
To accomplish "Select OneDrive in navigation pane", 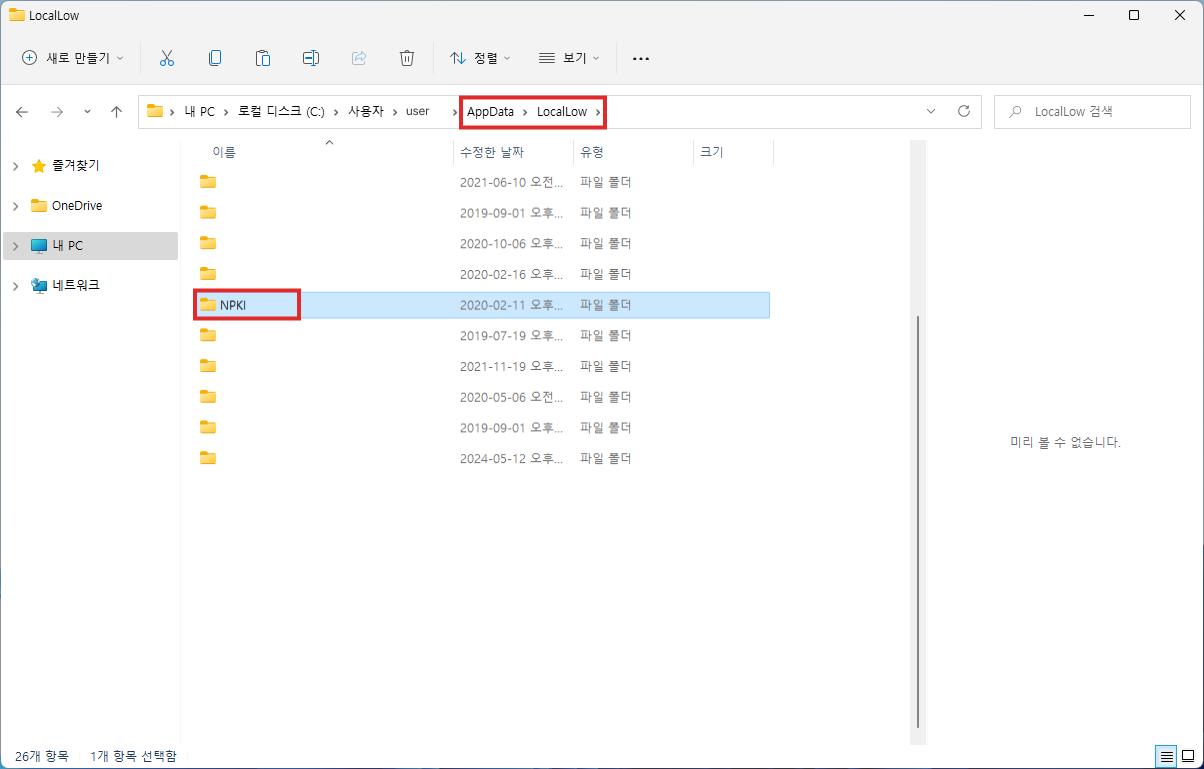I will 77,206.
